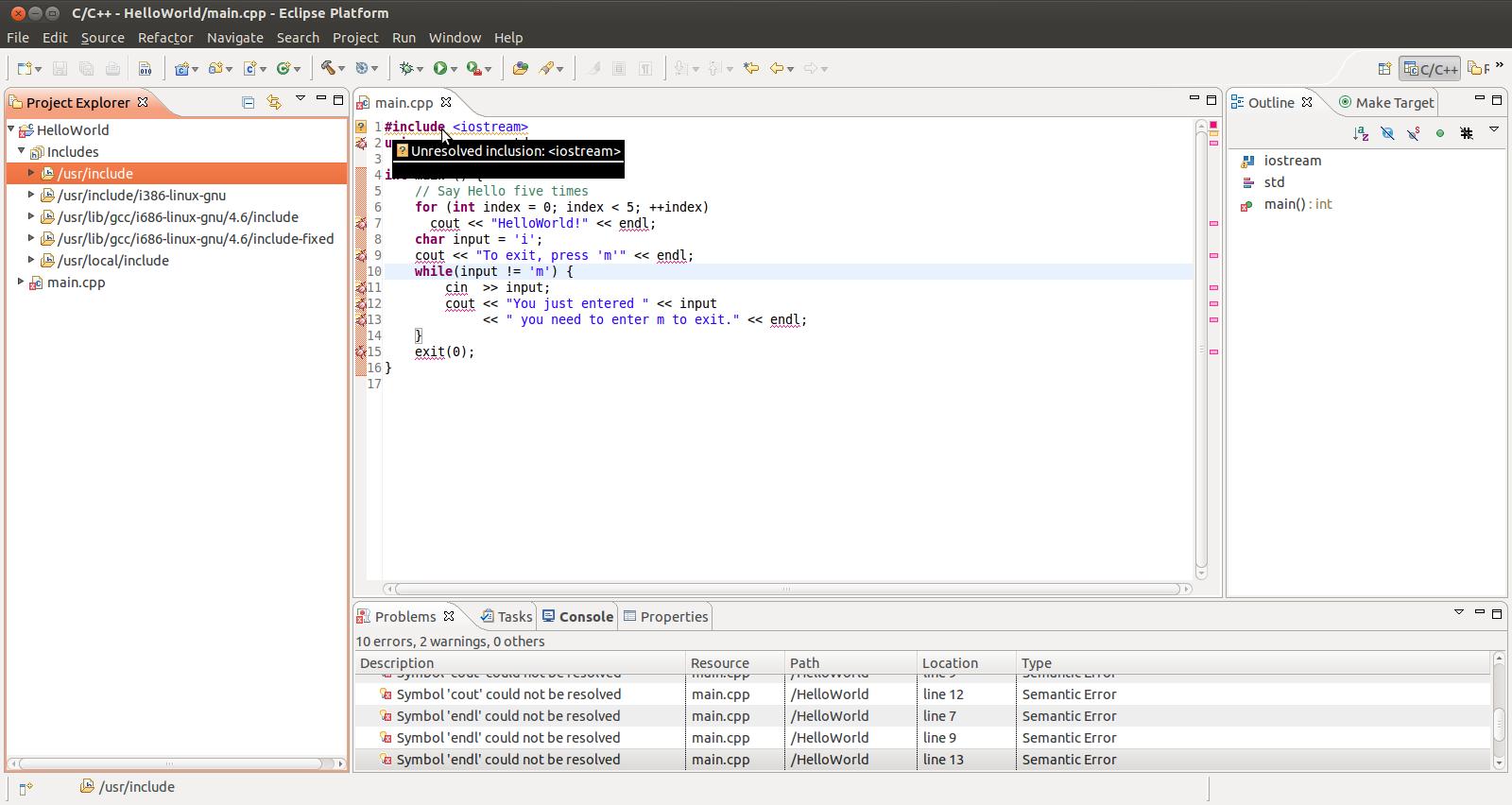Click the Back navigation arrow
The height and width of the screenshot is (805, 1512).
pyautogui.click(x=777, y=68)
